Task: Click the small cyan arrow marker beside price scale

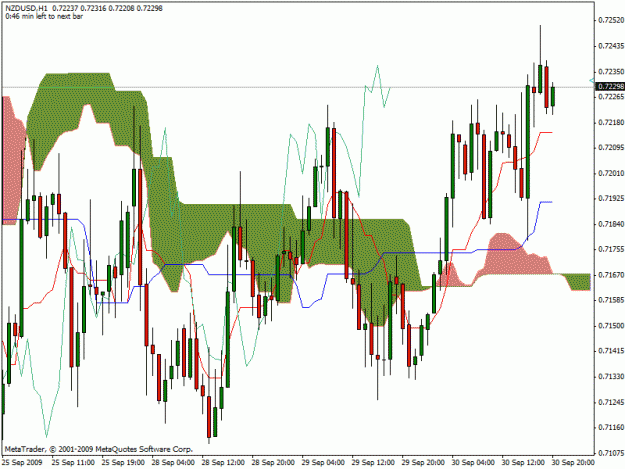Action: point(592,81)
